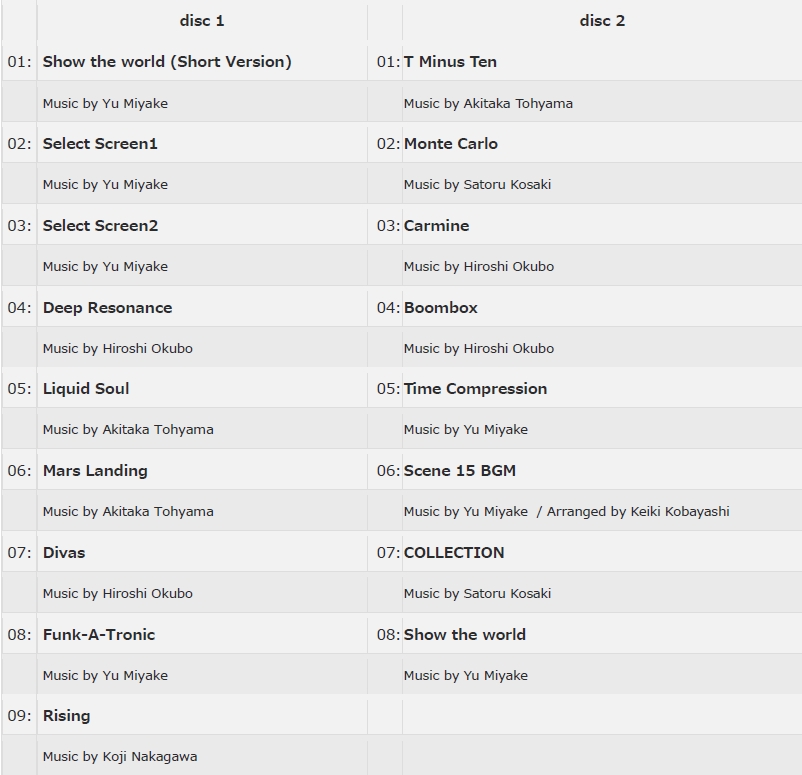Click "Music by Satoru Kosaki" under Monte Carlo

point(477,185)
